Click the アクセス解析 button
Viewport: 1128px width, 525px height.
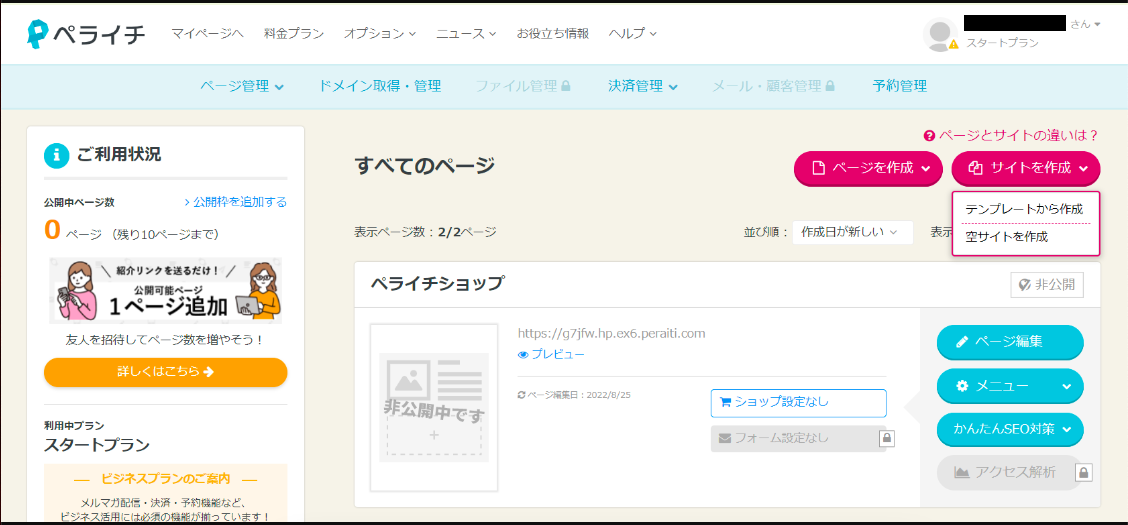click(1010, 472)
